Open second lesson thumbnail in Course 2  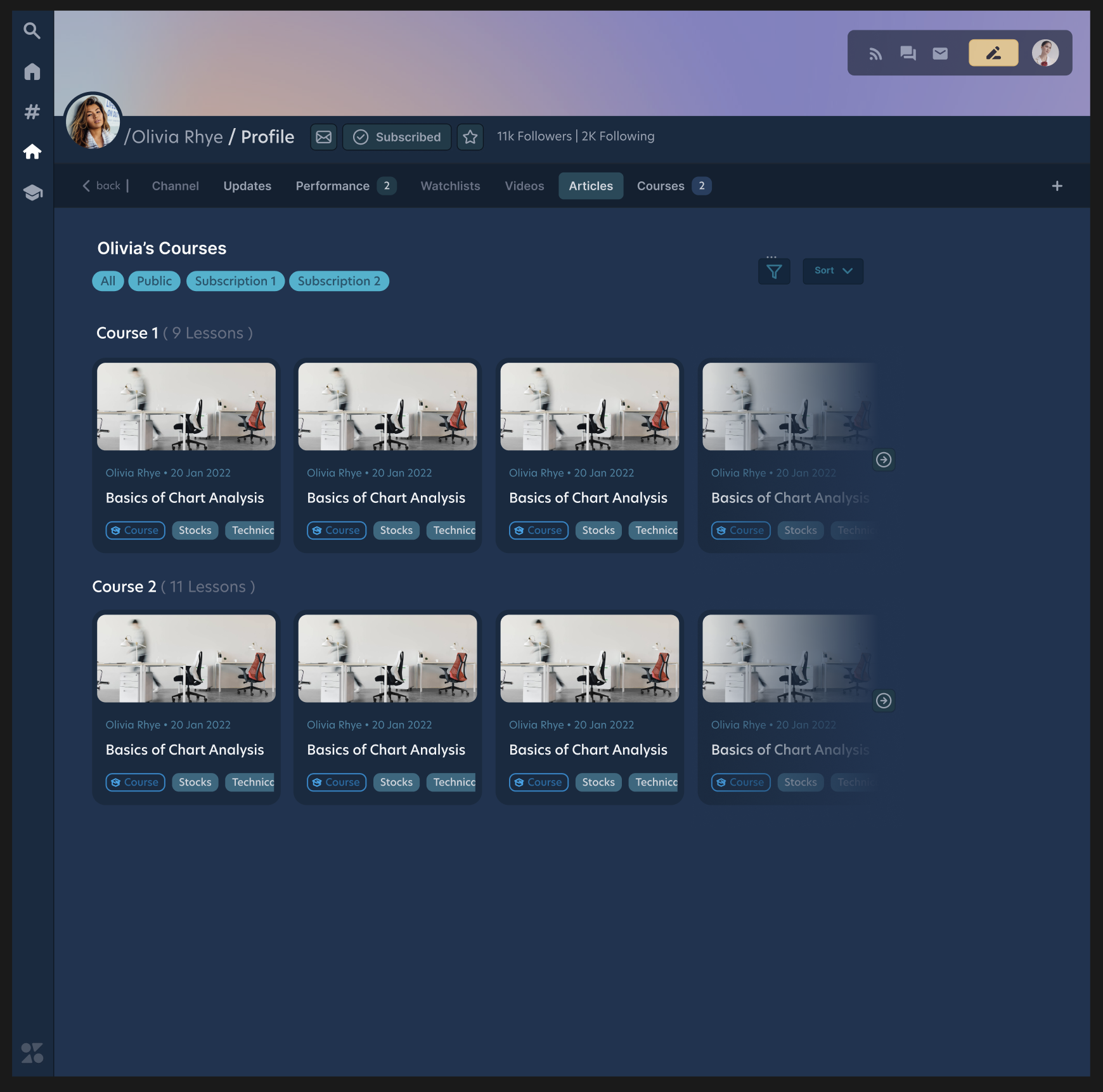tap(387, 658)
